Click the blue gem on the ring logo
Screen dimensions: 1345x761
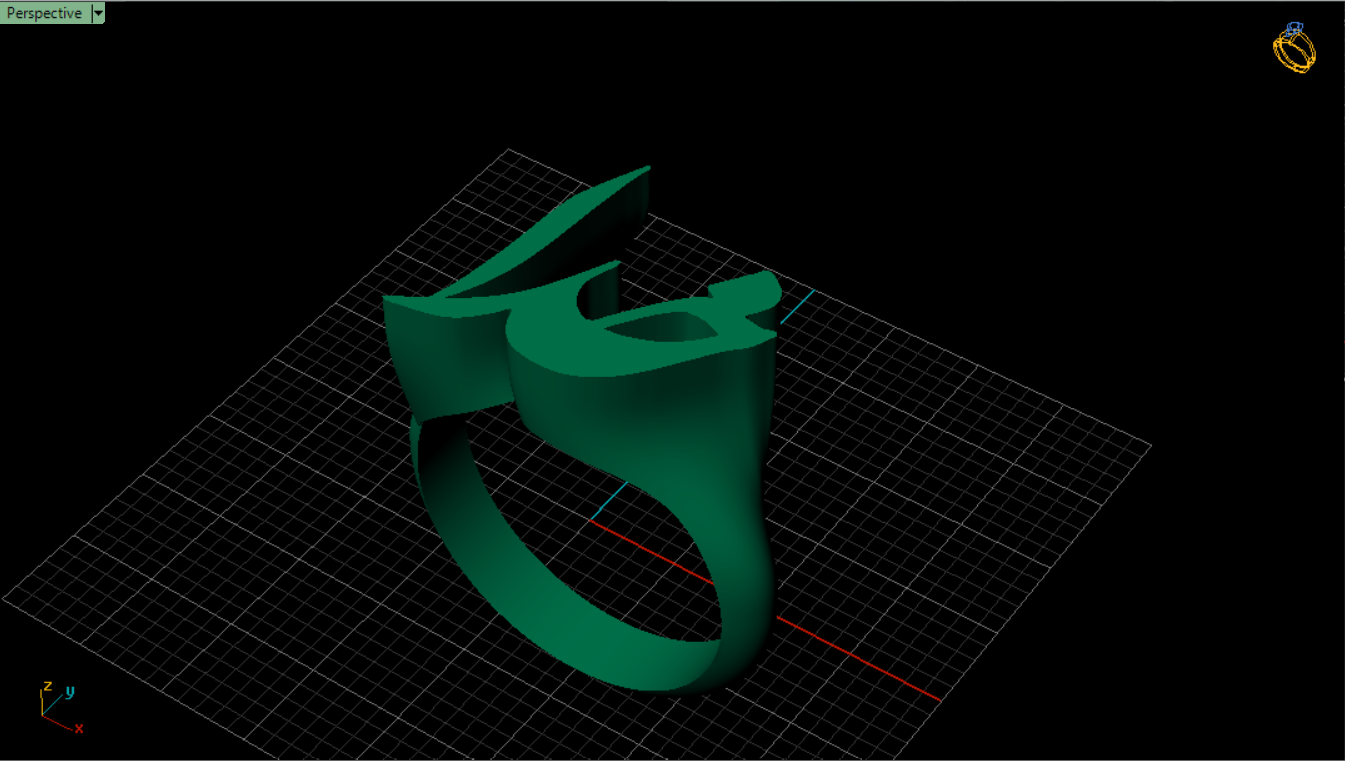tap(1294, 29)
